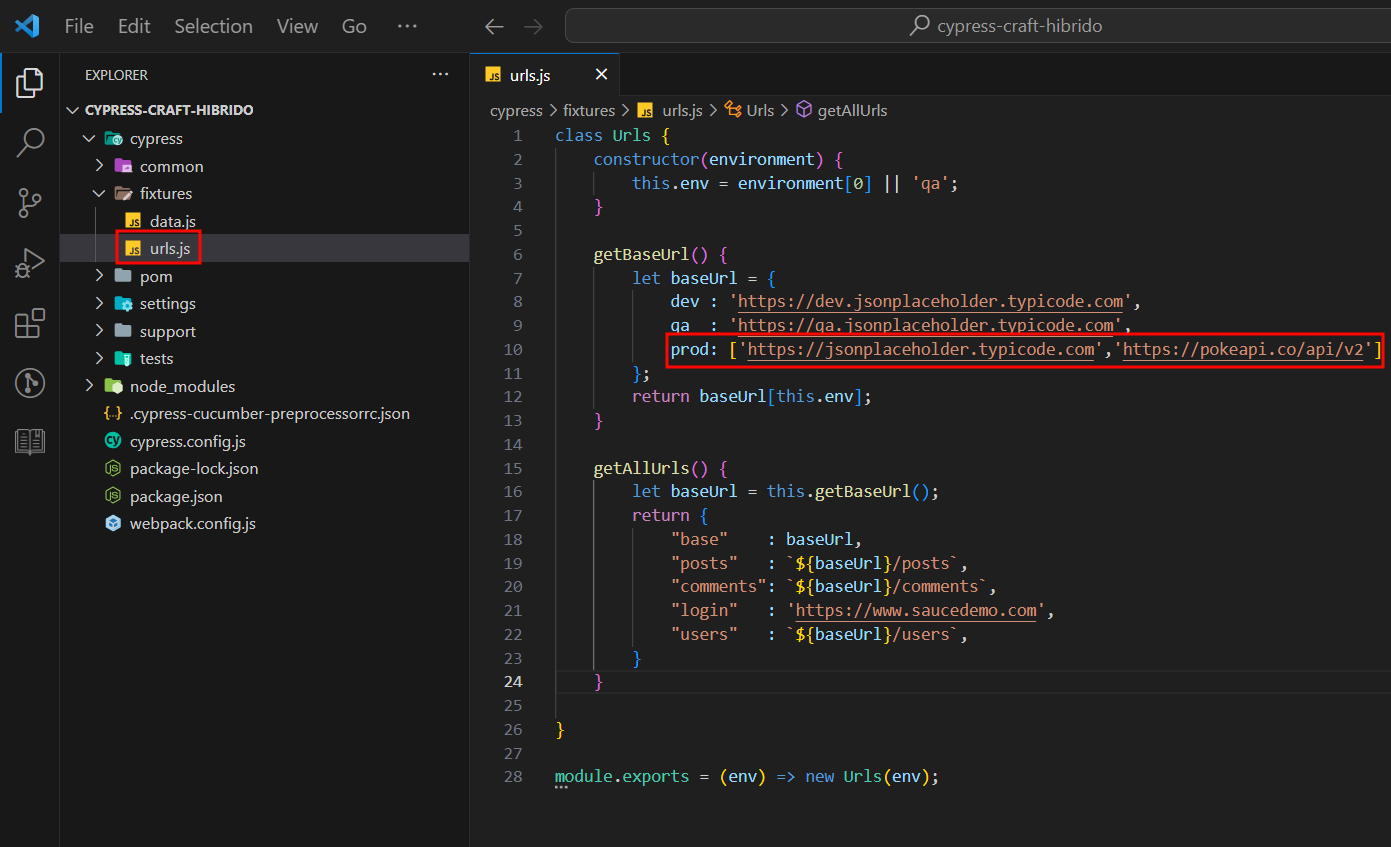Click the EXPLORER panel title
Viewport: 1391px width, 847px height.
pyautogui.click(x=116, y=75)
